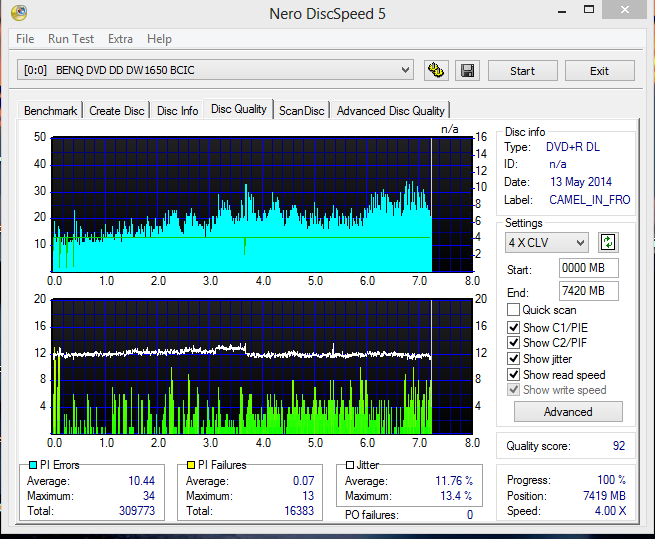Click the PI Errors graph area
This screenshot has height=539, width=655.
tap(262, 204)
